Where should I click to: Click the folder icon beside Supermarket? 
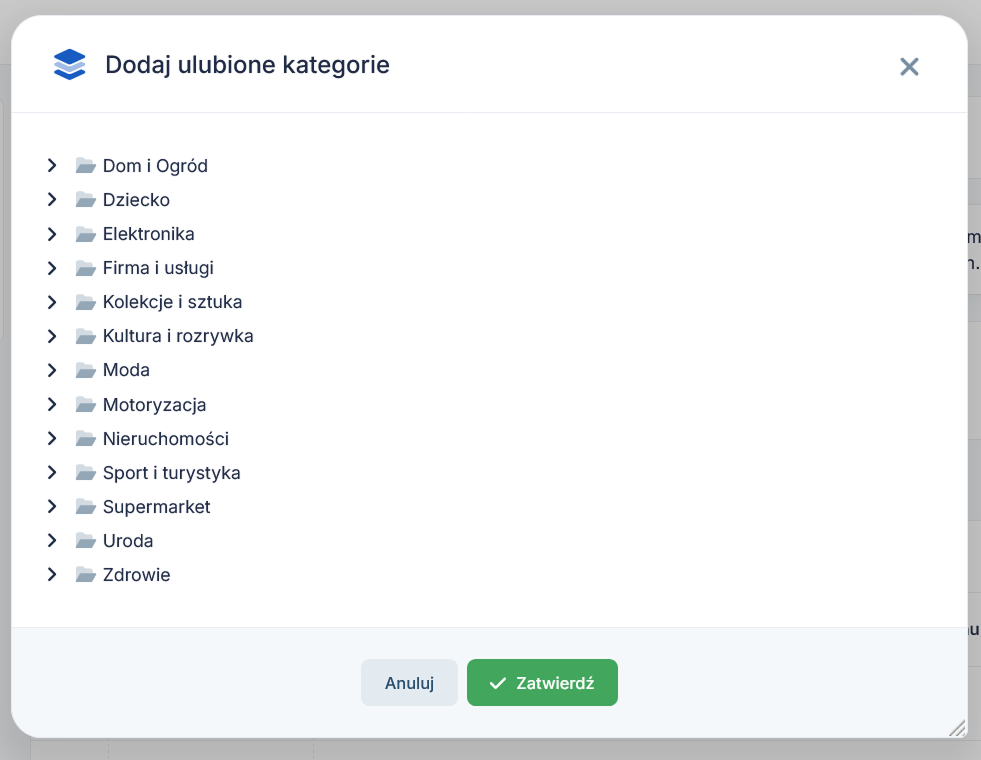pyautogui.click(x=86, y=507)
